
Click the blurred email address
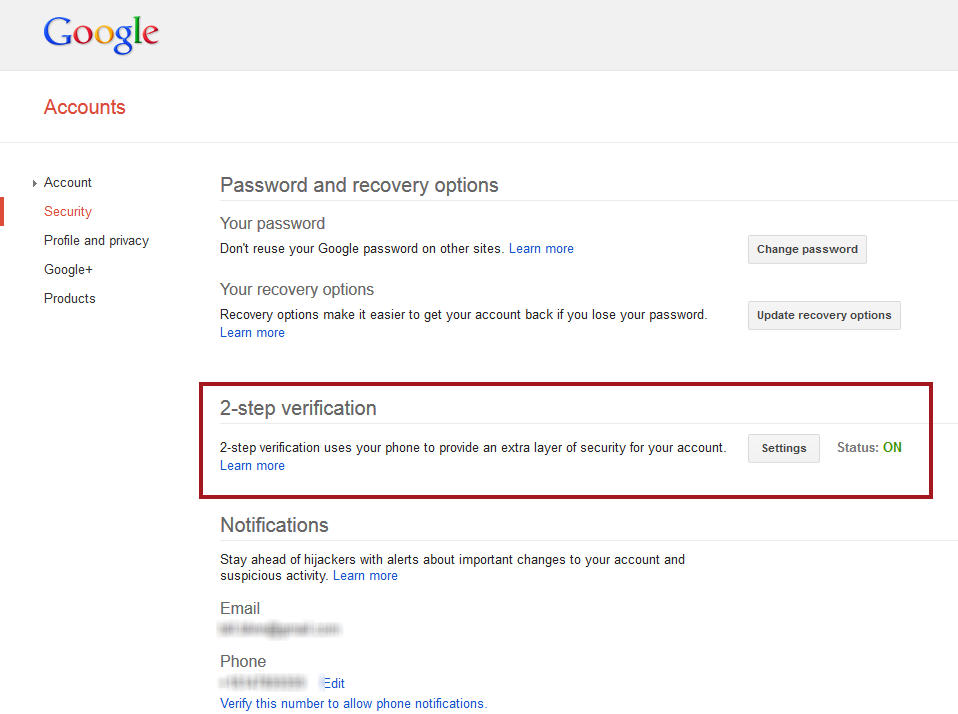pos(279,628)
